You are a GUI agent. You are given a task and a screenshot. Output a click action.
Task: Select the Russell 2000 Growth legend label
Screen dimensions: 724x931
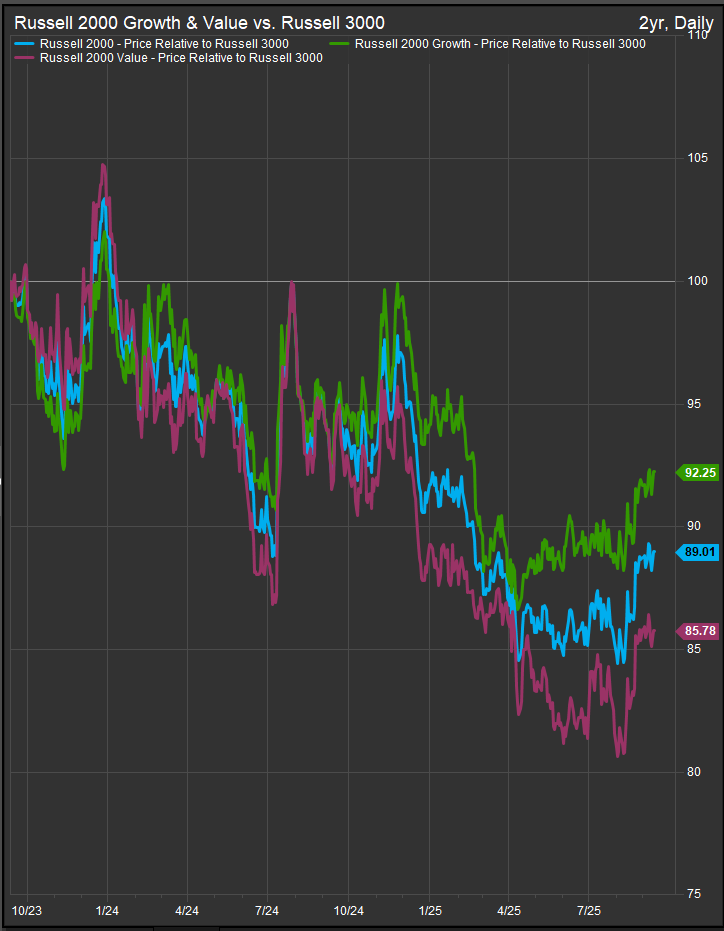pyautogui.click(x=500, y=44)
